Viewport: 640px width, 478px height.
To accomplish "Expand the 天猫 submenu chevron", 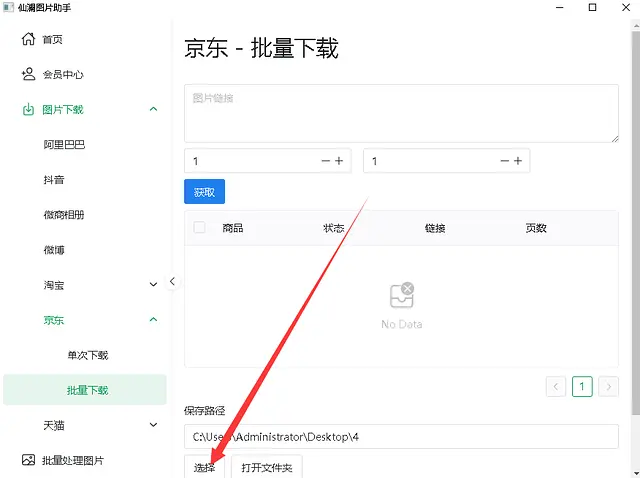I will (x=153, y=425).
